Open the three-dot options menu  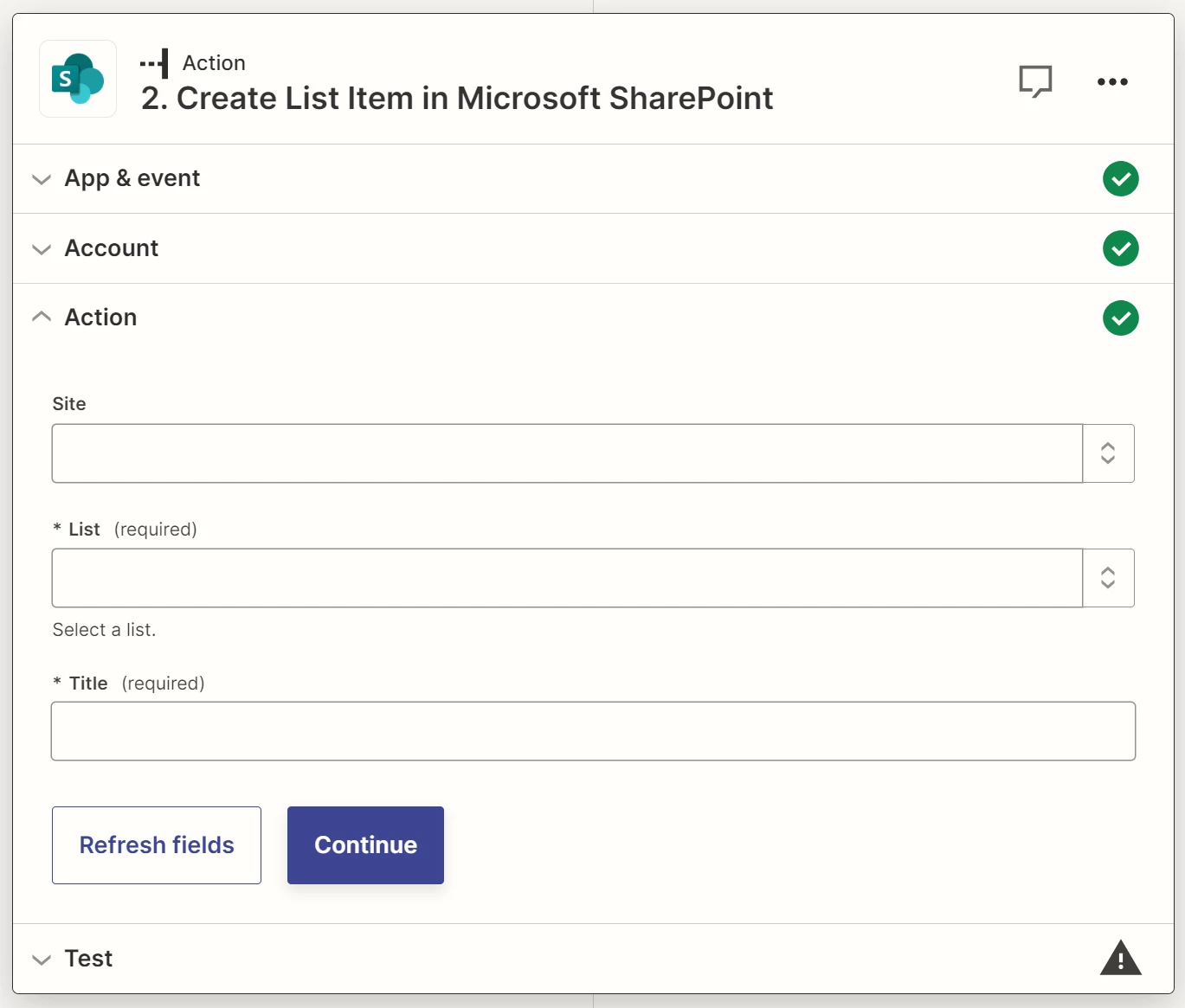point(1111,82)
